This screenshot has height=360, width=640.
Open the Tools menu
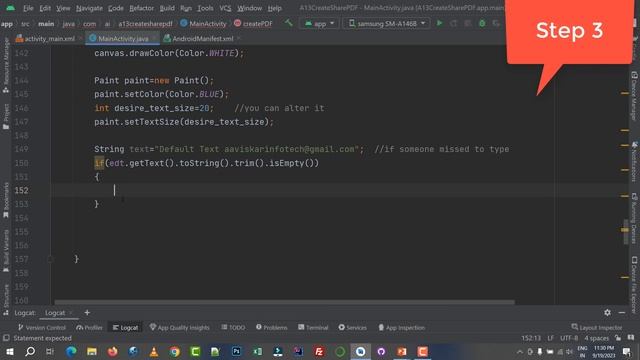click(x=205, y=8)
